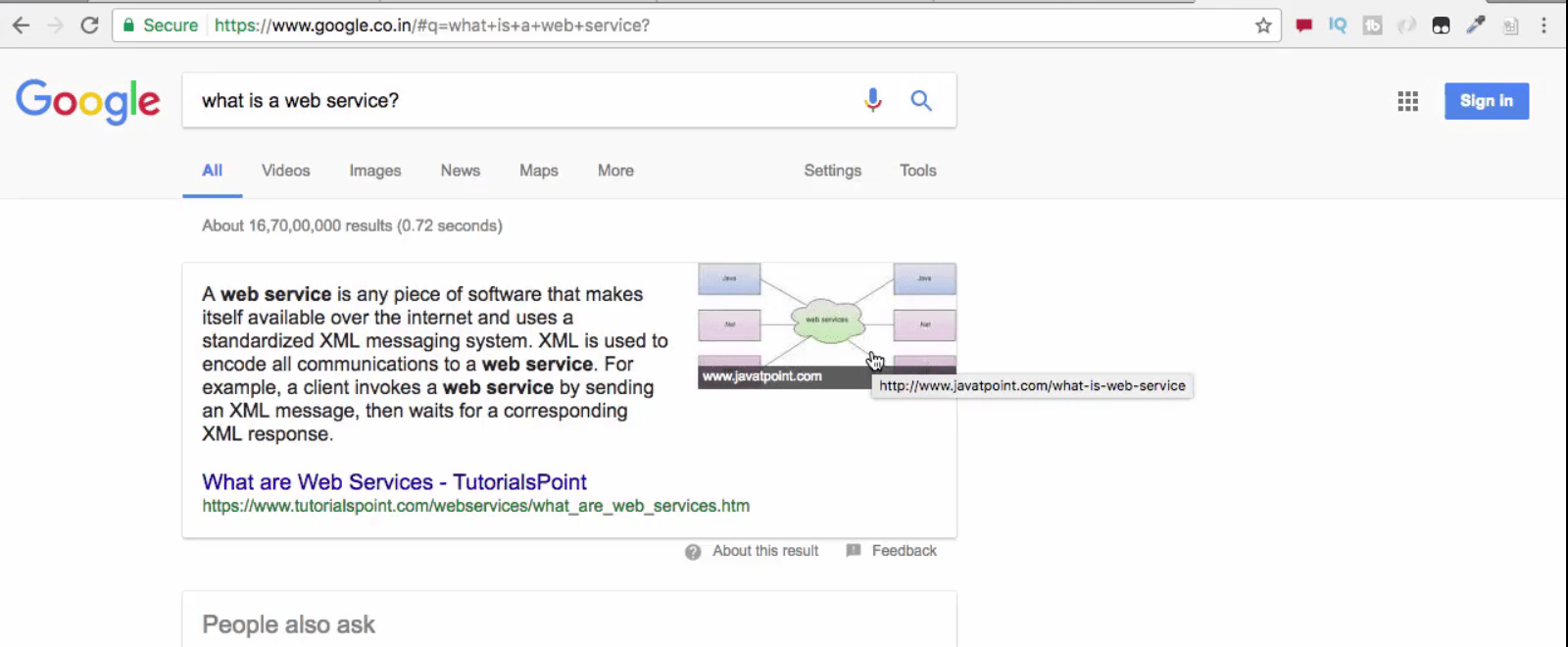Select the All results tab
The width and height of the screenshot is (1568, 647).
[213, 171]
